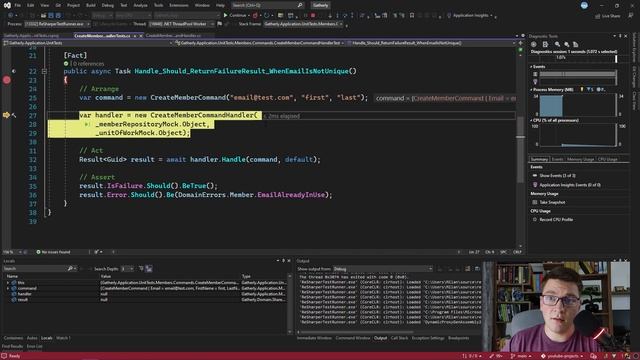Open the Test menu
This screenshot has width=640, height=360.
point(124,5)
